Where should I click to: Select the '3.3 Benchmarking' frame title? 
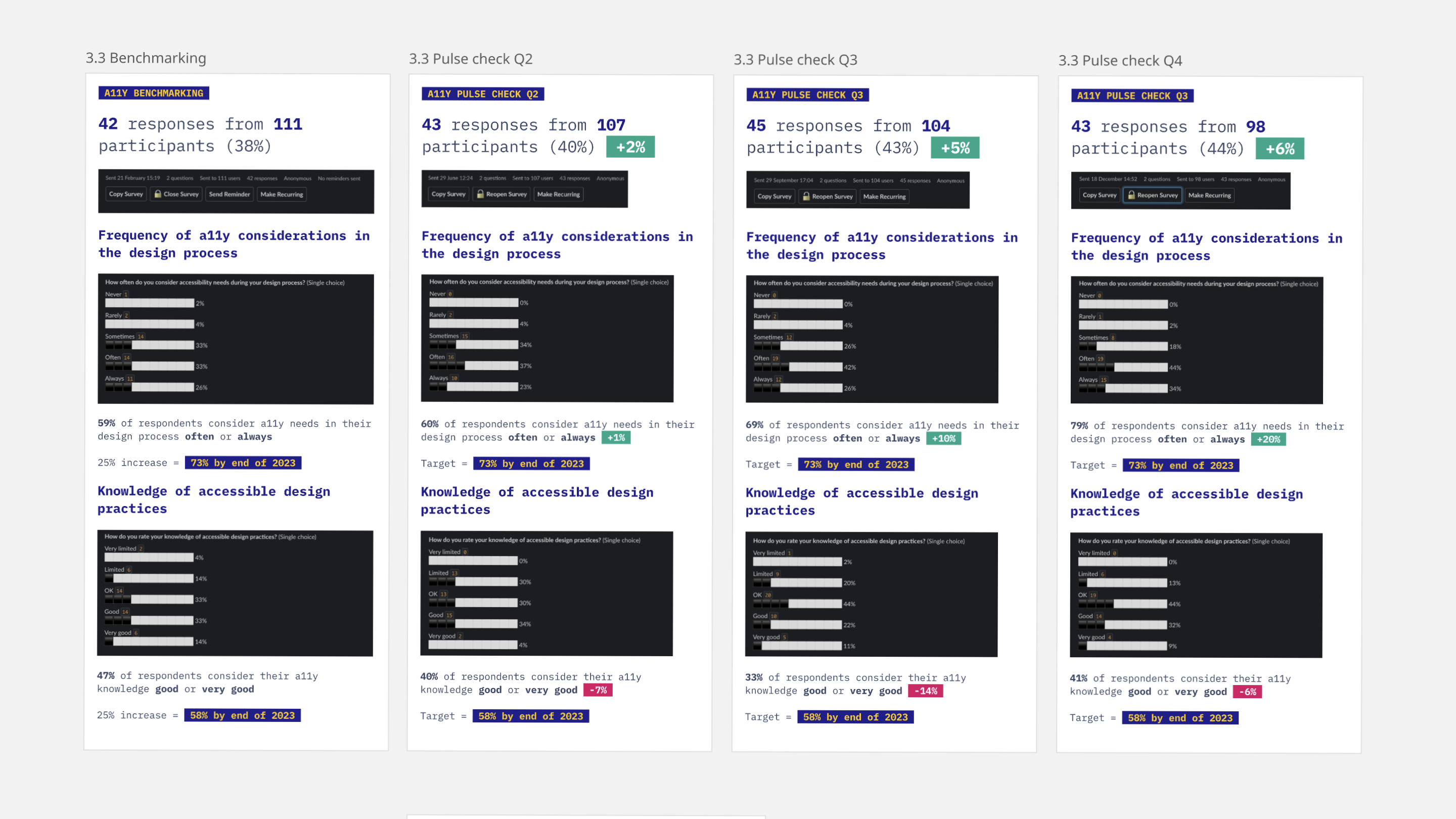pos(146,58)
